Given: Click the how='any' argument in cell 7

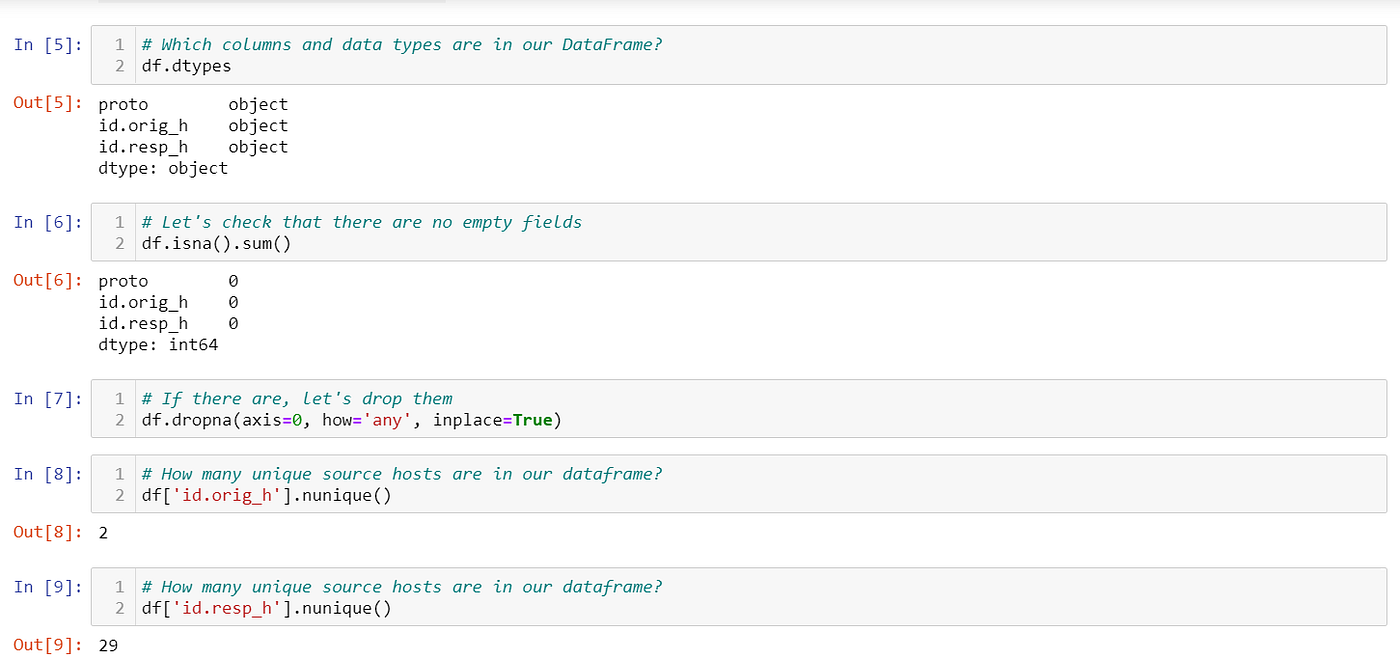Looking at the screenshot, I should coord(367,420).
